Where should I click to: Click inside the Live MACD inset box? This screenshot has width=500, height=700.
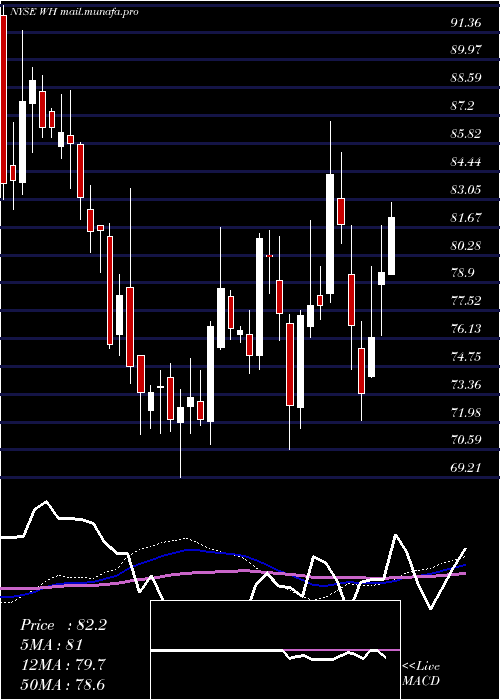pos(275,650)
